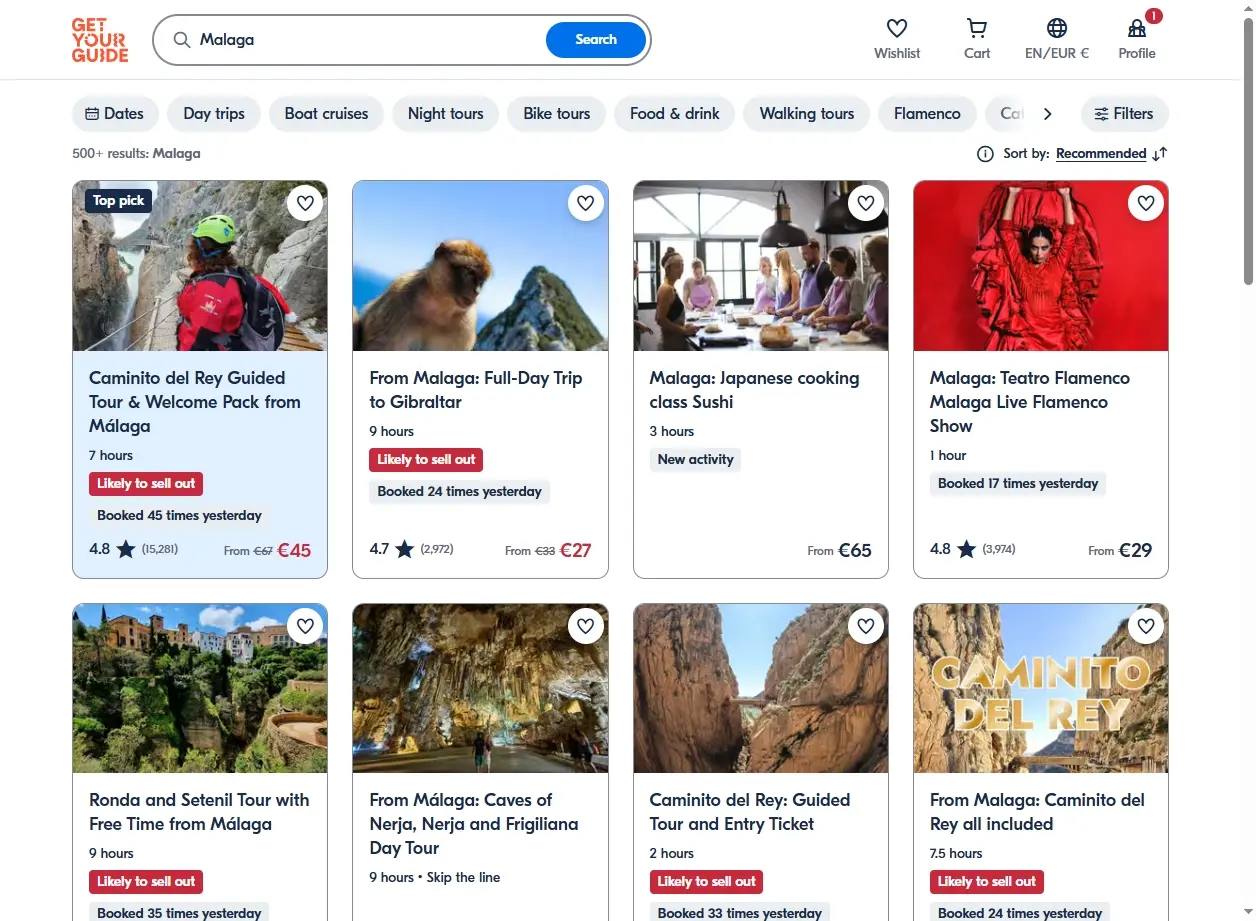Click the From €65 price

click(840, 550)
